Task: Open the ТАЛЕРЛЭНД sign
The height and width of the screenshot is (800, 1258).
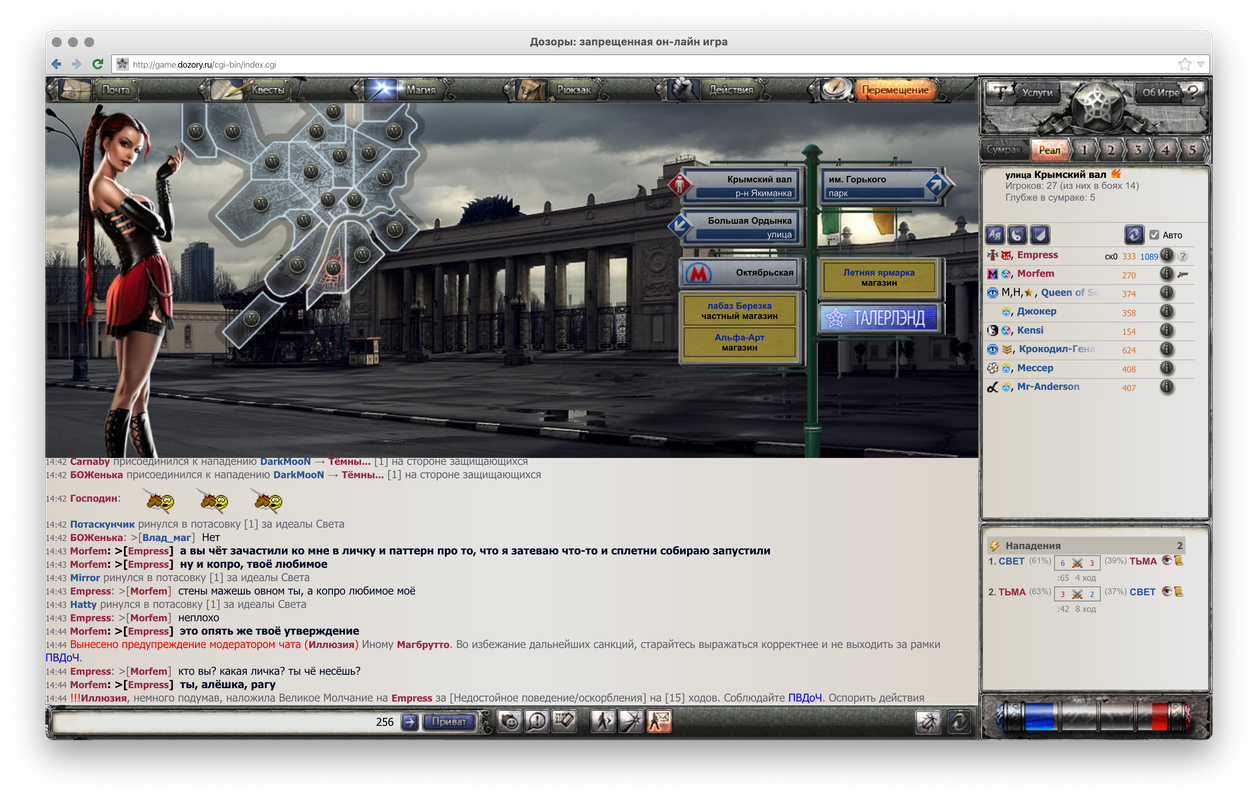Action: coord(879,319)
